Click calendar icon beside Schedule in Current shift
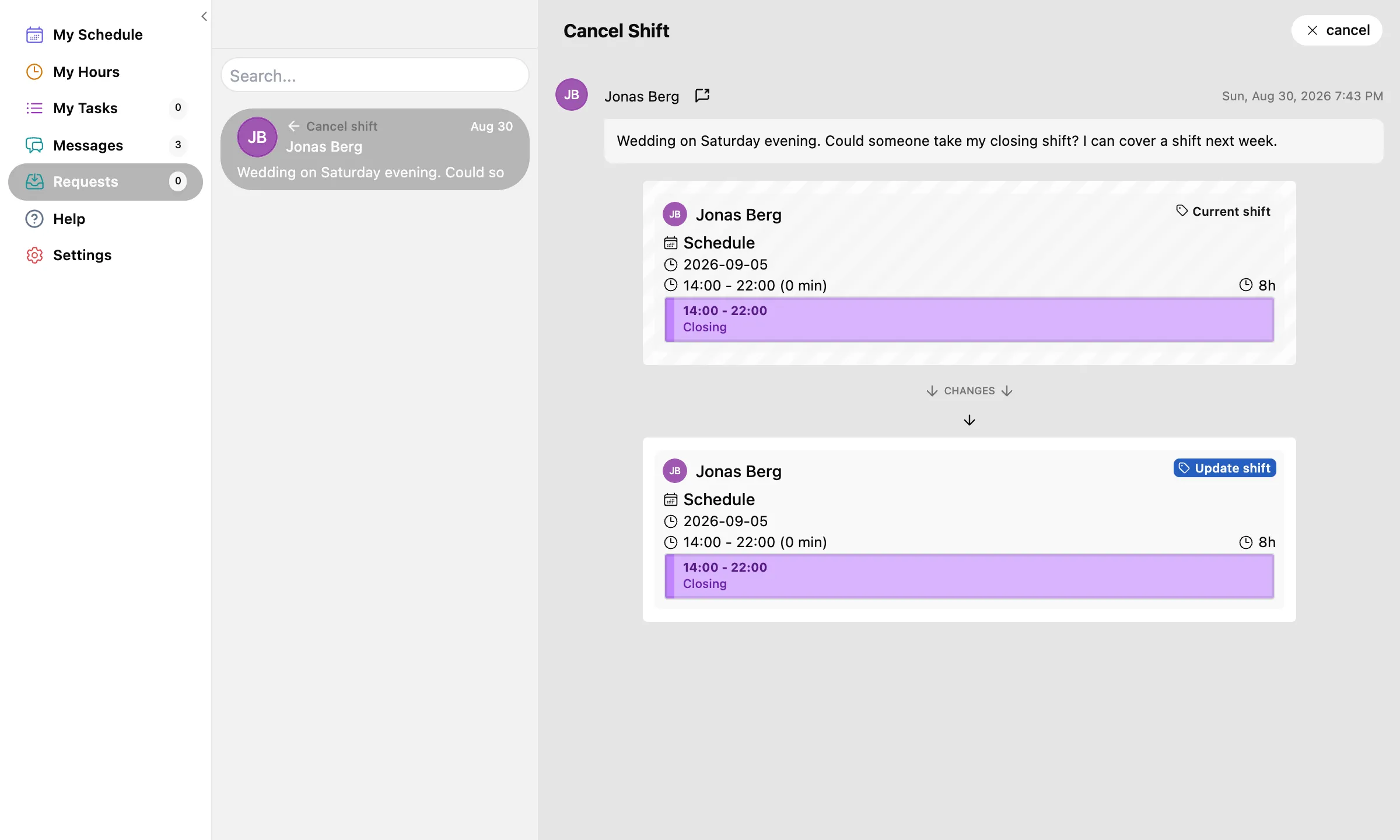1400x840 pixels. (x=671, y=243)
